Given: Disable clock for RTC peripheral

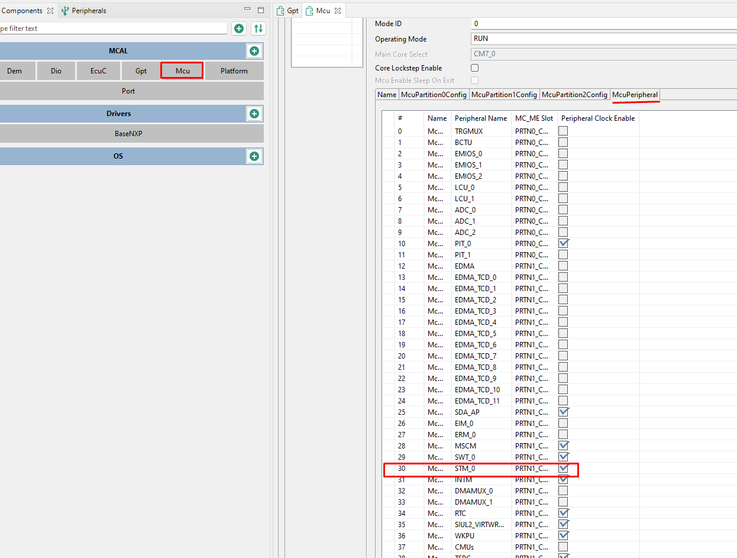Looking at the screenshot, I should [x=563, y=513].
